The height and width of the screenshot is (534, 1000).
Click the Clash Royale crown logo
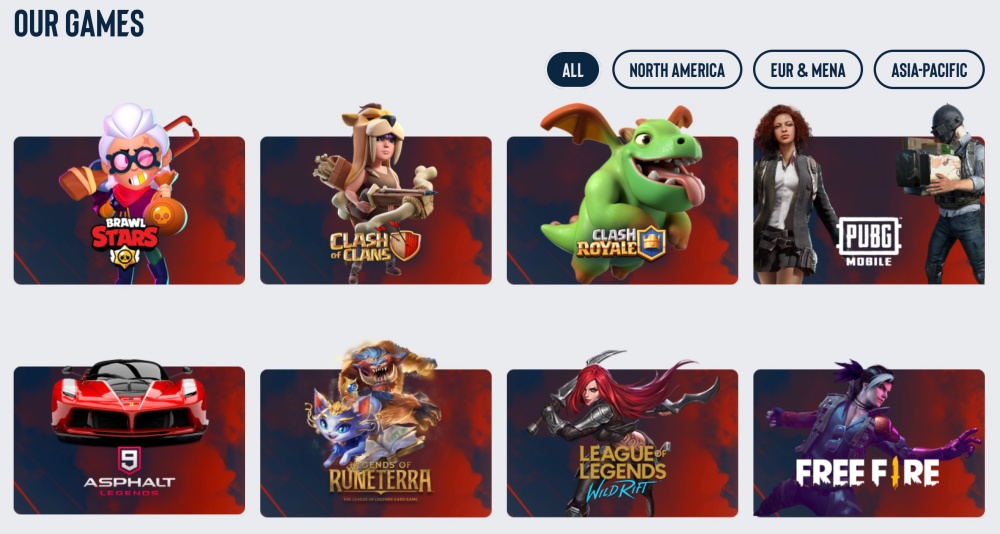pos(651,243)
